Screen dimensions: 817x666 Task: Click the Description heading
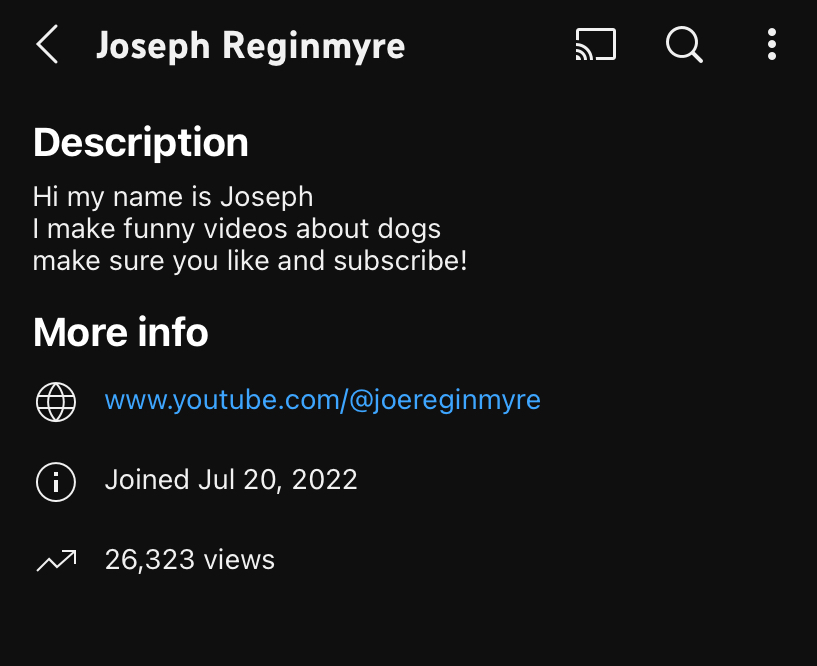[141, 142]
